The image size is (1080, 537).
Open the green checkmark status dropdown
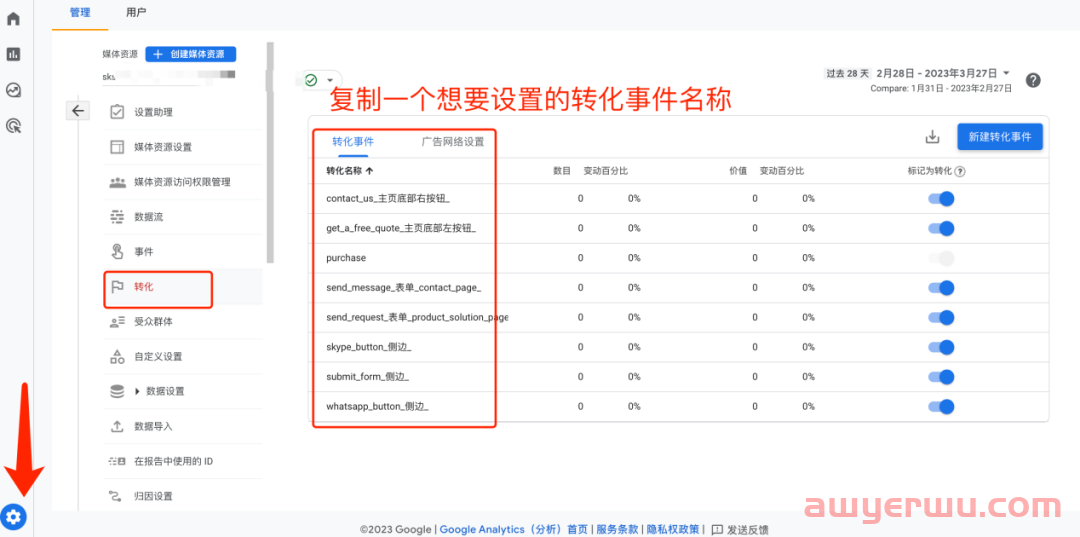click(319, 80)
